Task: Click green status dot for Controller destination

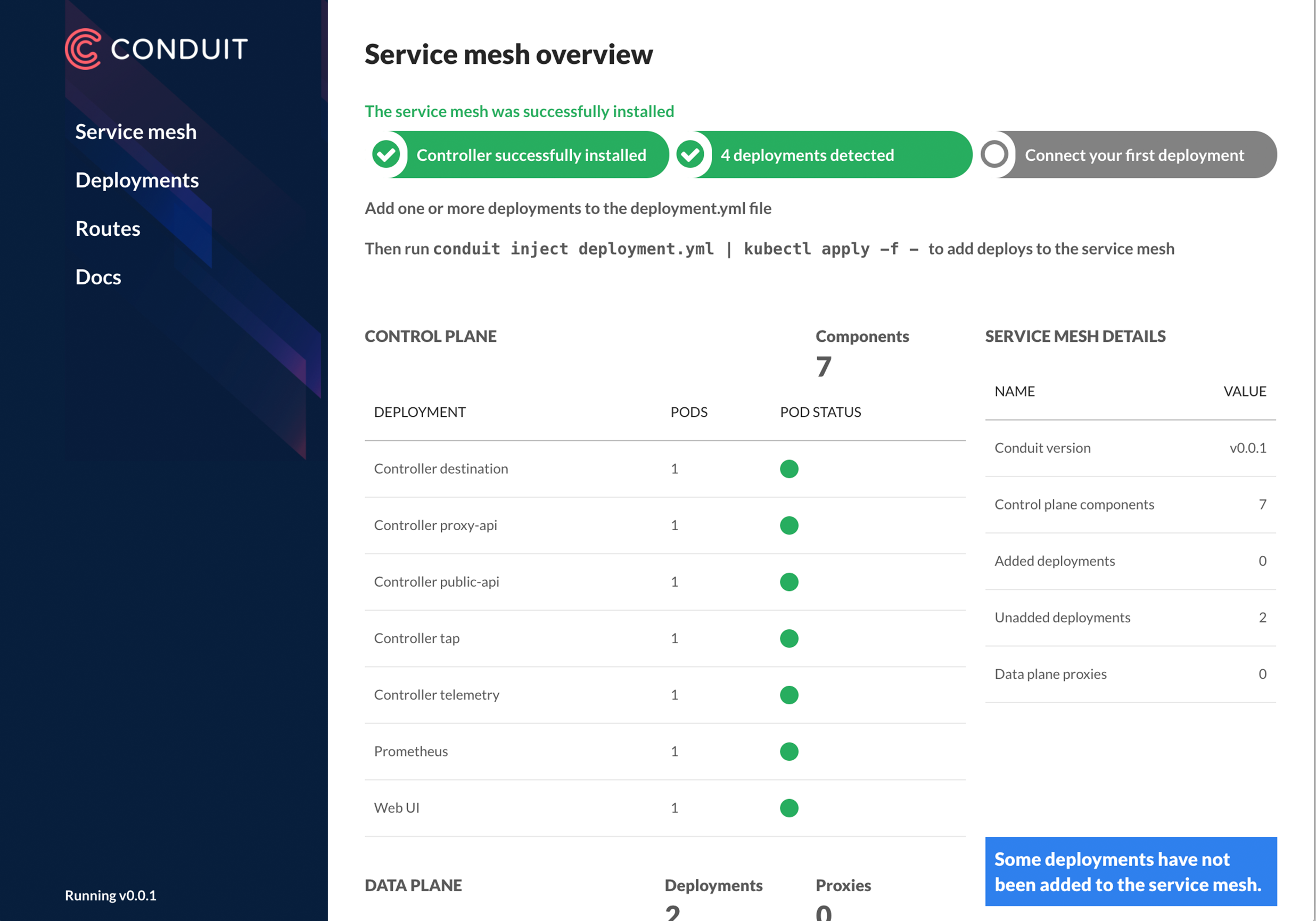Action: [788, 469]
